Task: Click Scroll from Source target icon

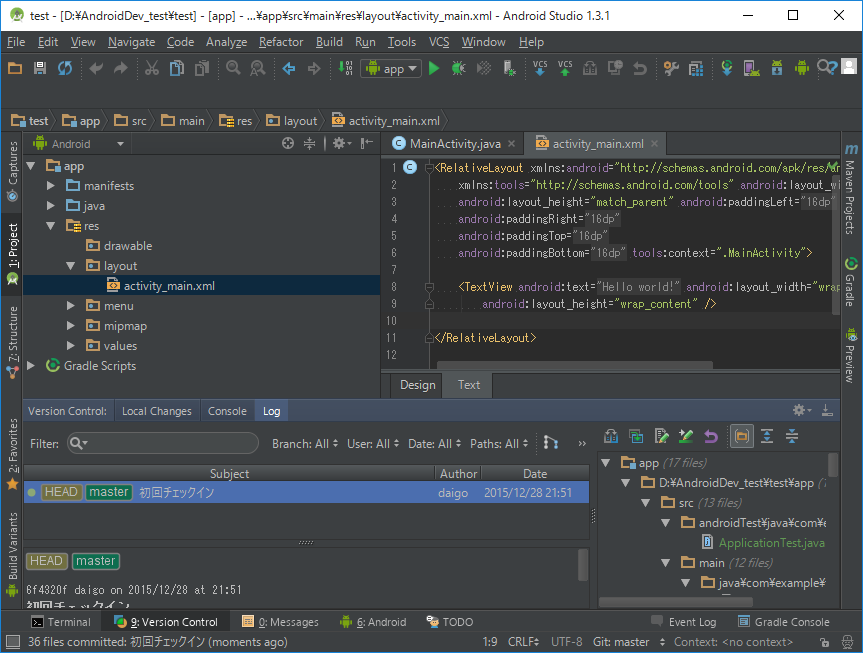Action: tap(287, 144)
